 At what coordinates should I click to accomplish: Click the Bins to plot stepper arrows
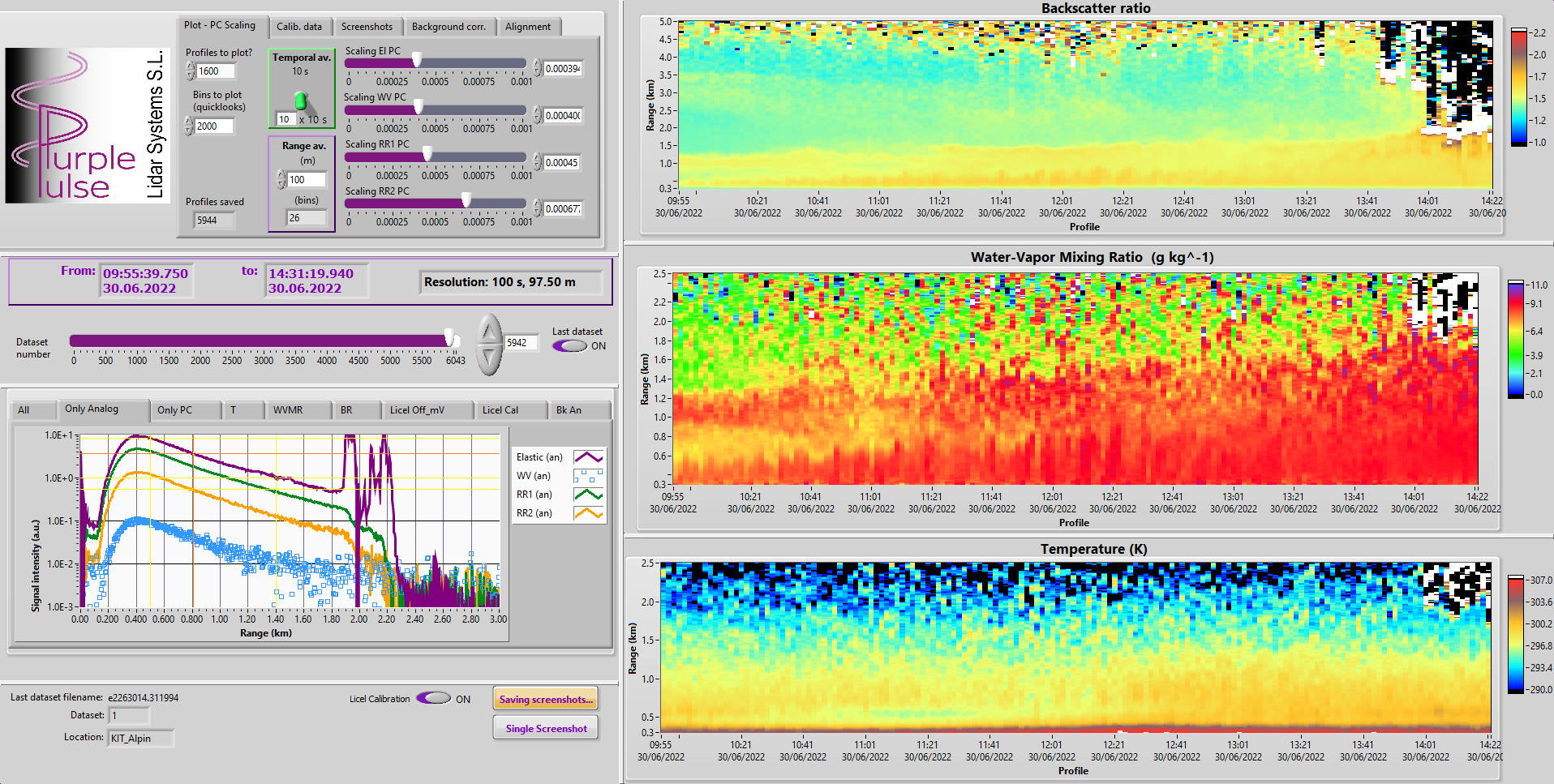click(x=190, y=126)
